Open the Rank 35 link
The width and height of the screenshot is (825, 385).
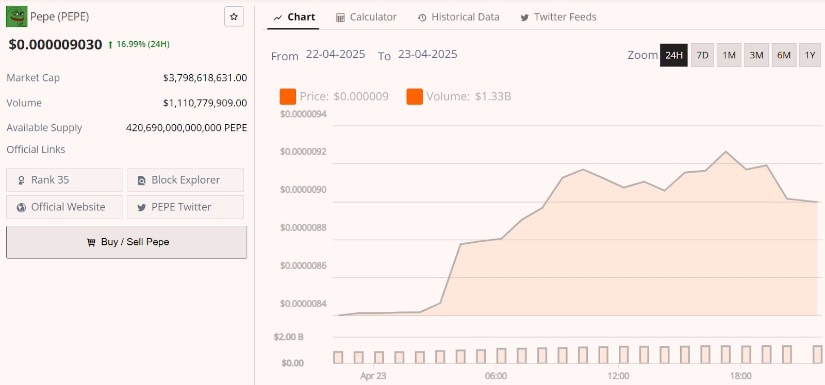coord(64,180)
